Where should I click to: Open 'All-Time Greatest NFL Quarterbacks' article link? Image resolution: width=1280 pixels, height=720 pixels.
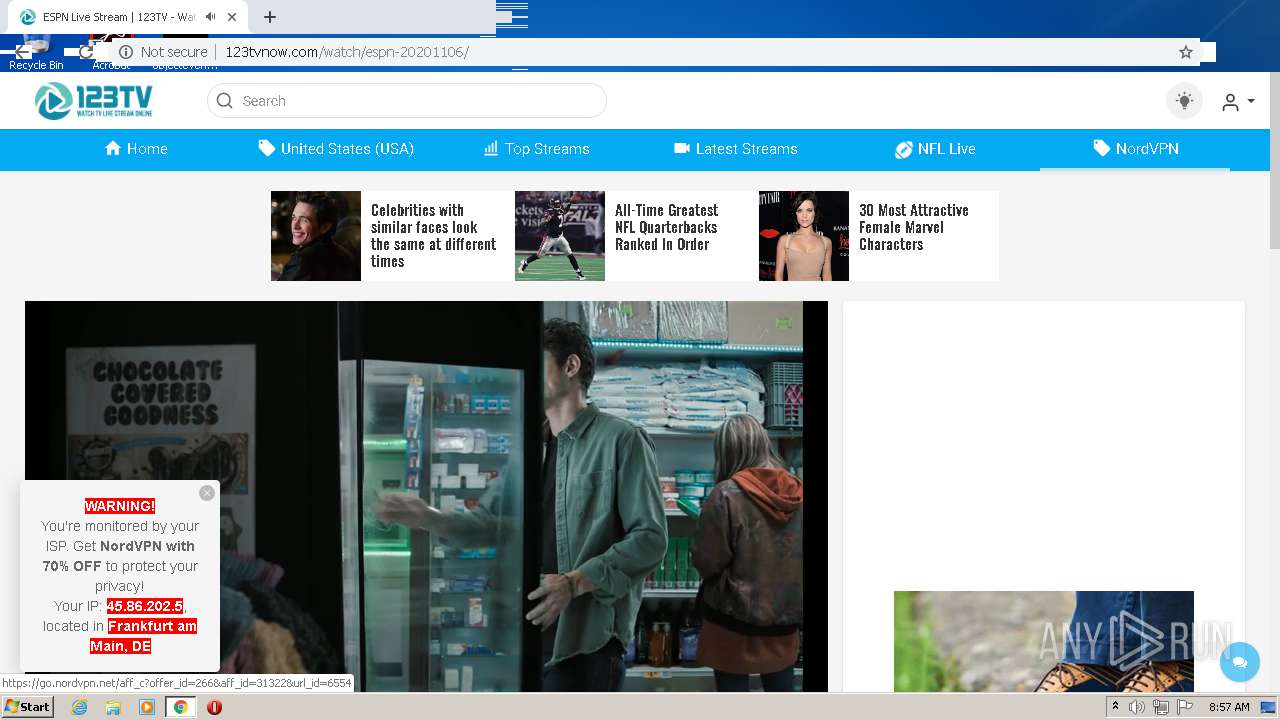pos(667,227)
